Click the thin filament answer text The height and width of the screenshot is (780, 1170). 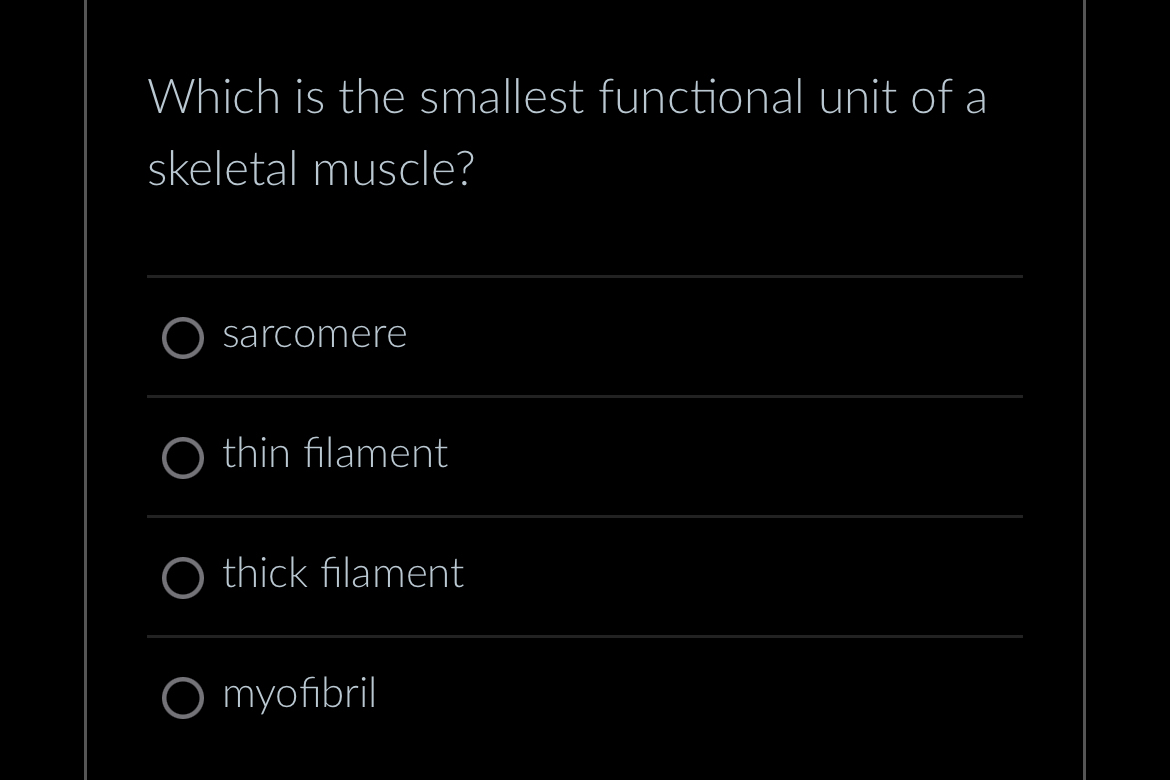[x=334, y=454]
